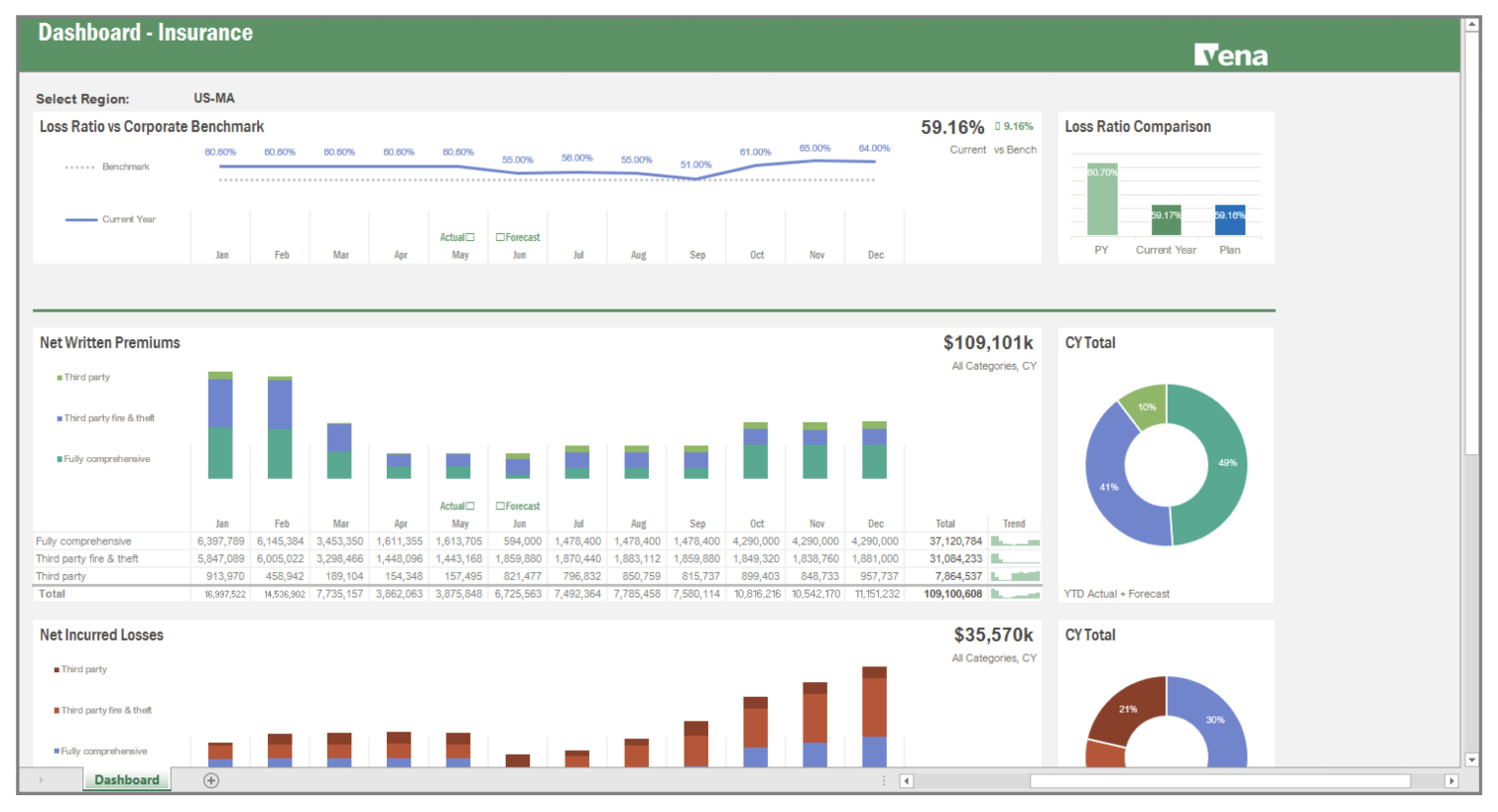Click the sheet navigation arrow at bottom left
This screenshot has width=1498, height=812.
[40, 780]
